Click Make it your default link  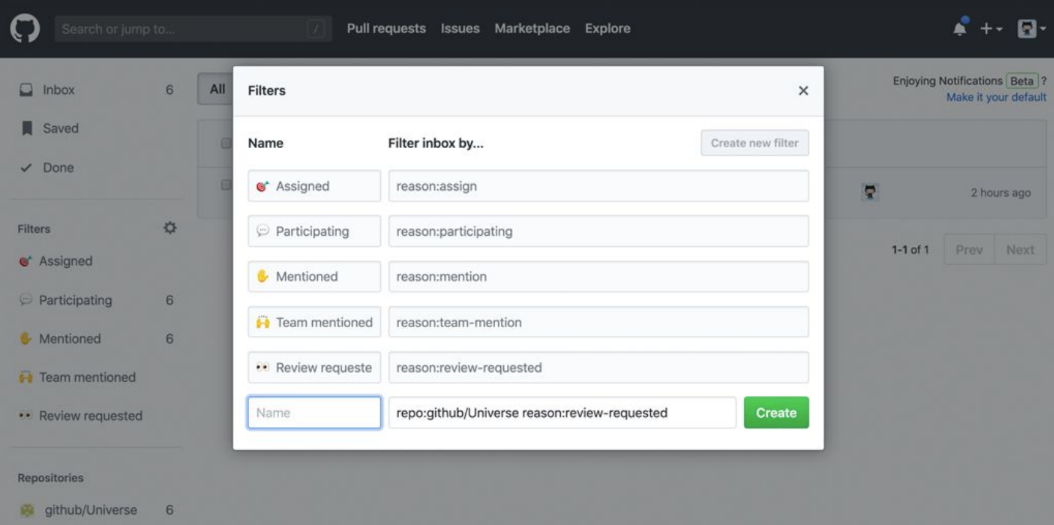coord(996,98)
